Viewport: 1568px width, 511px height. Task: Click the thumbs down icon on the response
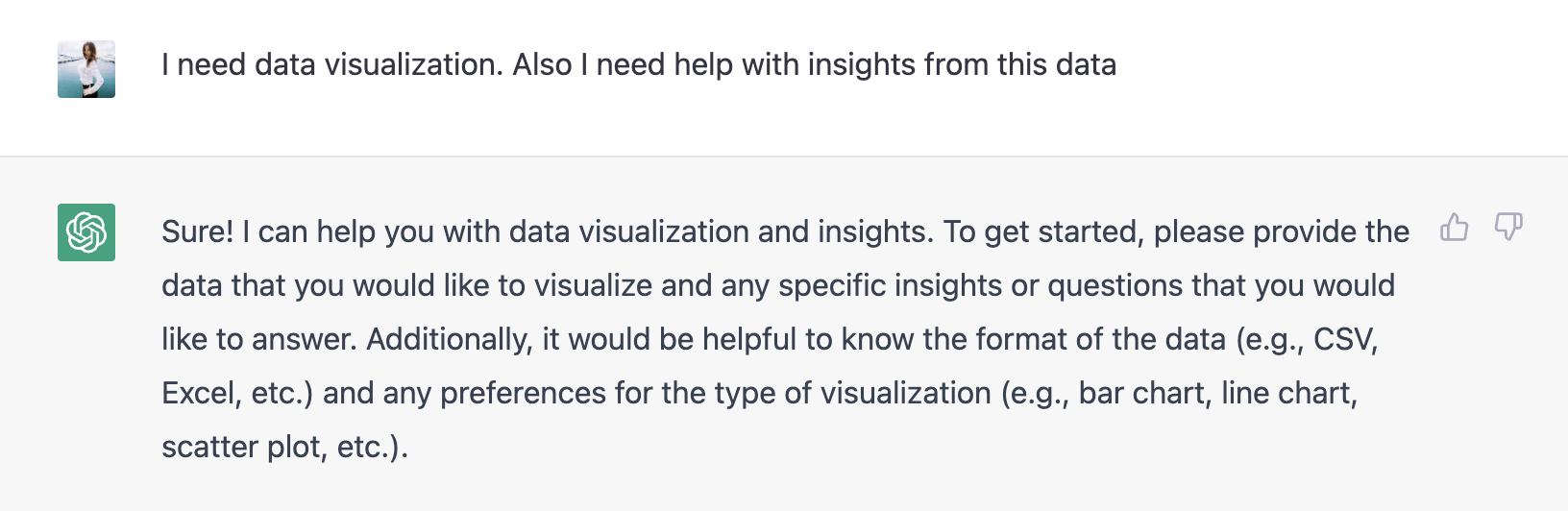pyautogui.click(x=1508, y=228)
